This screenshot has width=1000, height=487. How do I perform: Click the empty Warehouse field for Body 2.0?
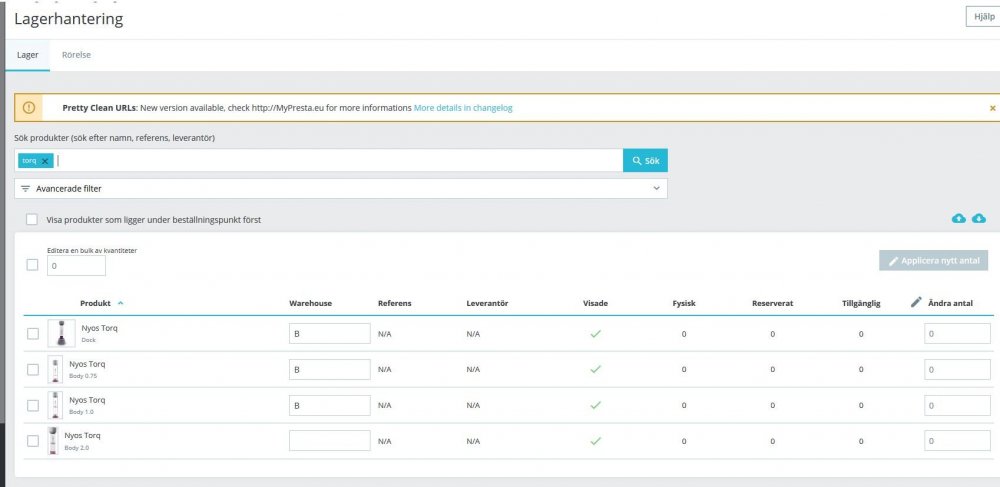pos(329,441)
